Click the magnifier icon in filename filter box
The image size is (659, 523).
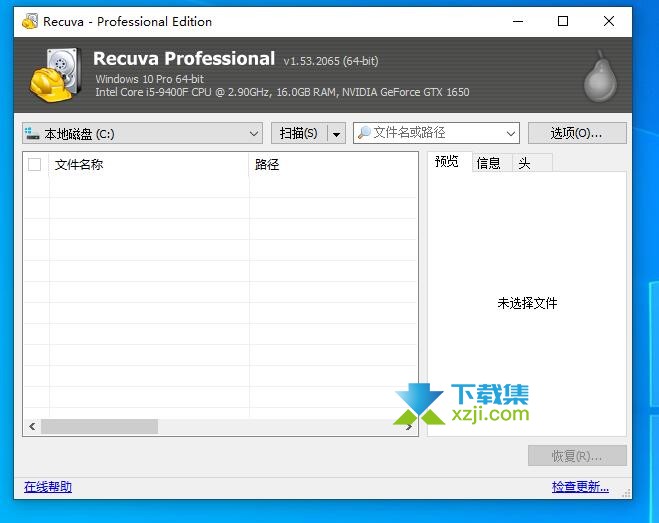point(364,132)
